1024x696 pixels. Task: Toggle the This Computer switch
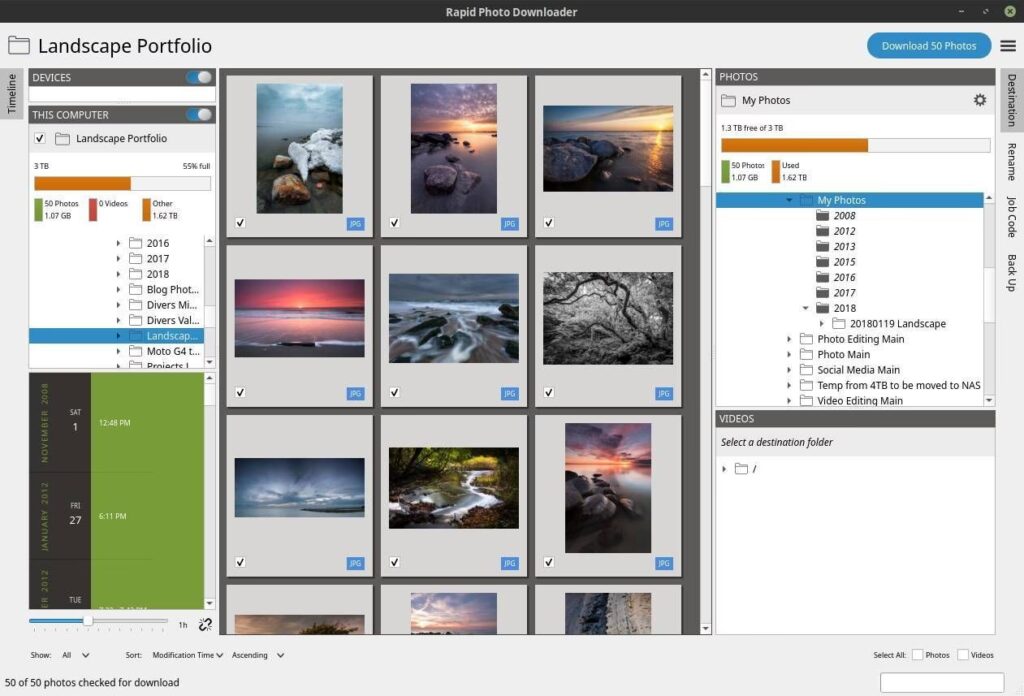pyautogui.click(x=200, y=114)
